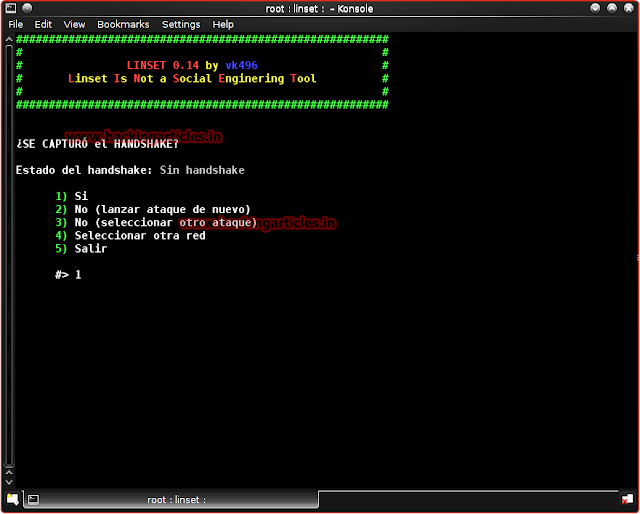Click option '1) Si'
Screen dimensions: 640x514
tap(71, 196)
